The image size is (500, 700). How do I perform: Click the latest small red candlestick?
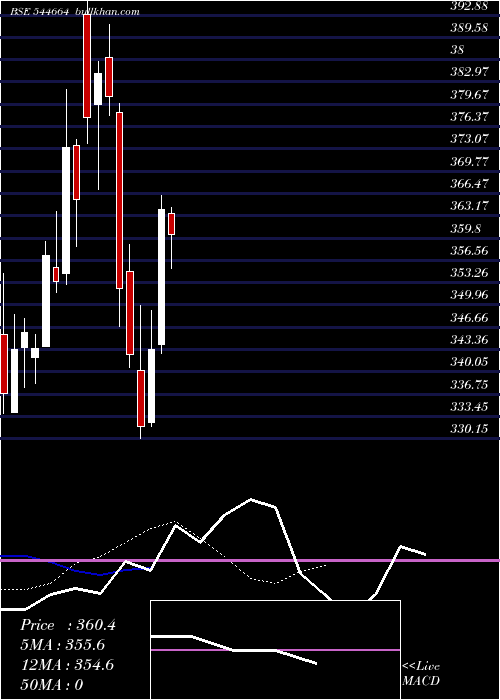coord(171,224)
